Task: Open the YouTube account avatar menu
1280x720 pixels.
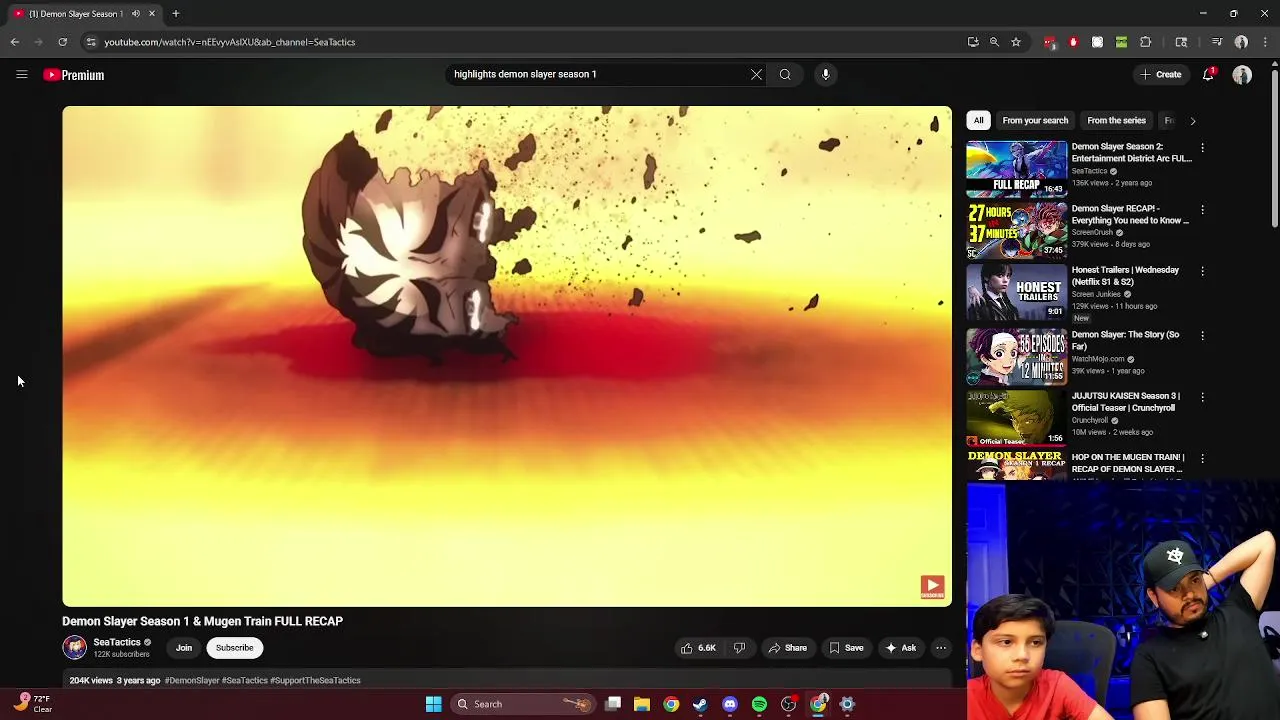Action: [1242, 75]
